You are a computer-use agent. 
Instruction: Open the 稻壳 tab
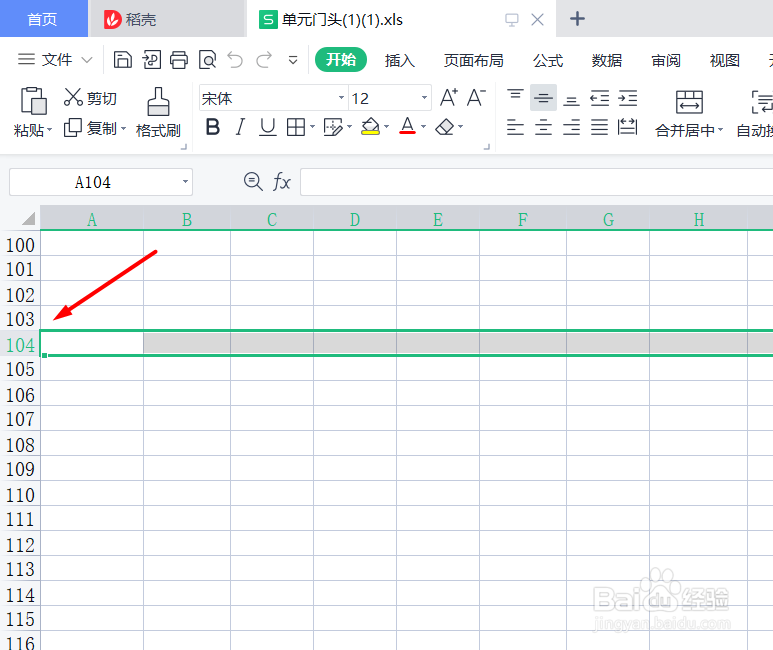tap(168, 19)
